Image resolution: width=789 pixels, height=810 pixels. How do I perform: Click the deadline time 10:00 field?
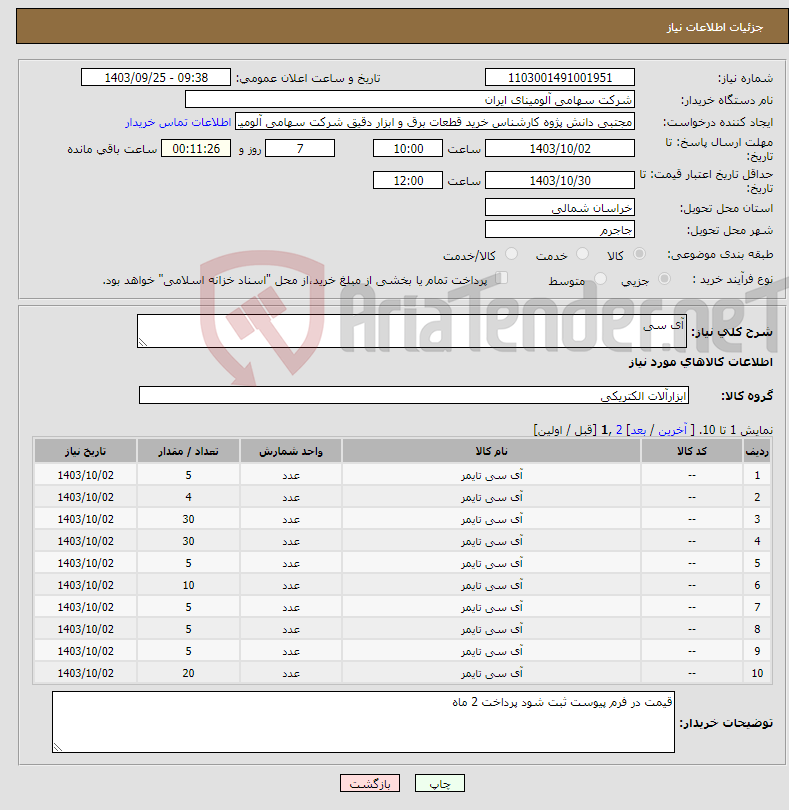408,149
